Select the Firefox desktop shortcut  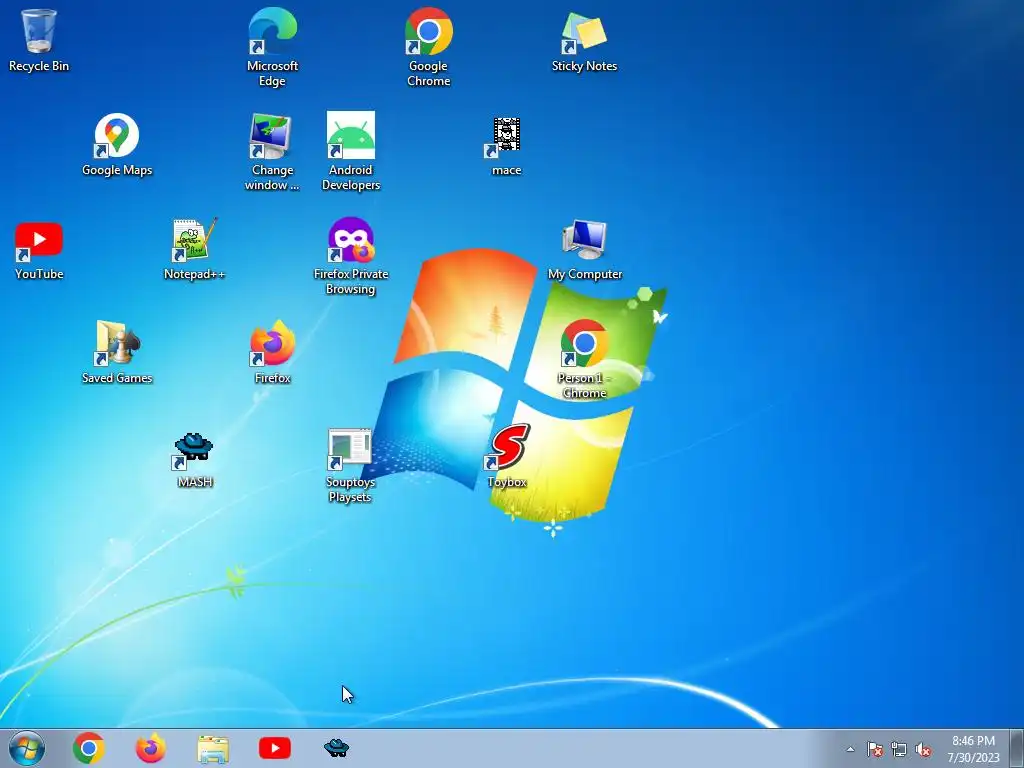tap(272, 353)
